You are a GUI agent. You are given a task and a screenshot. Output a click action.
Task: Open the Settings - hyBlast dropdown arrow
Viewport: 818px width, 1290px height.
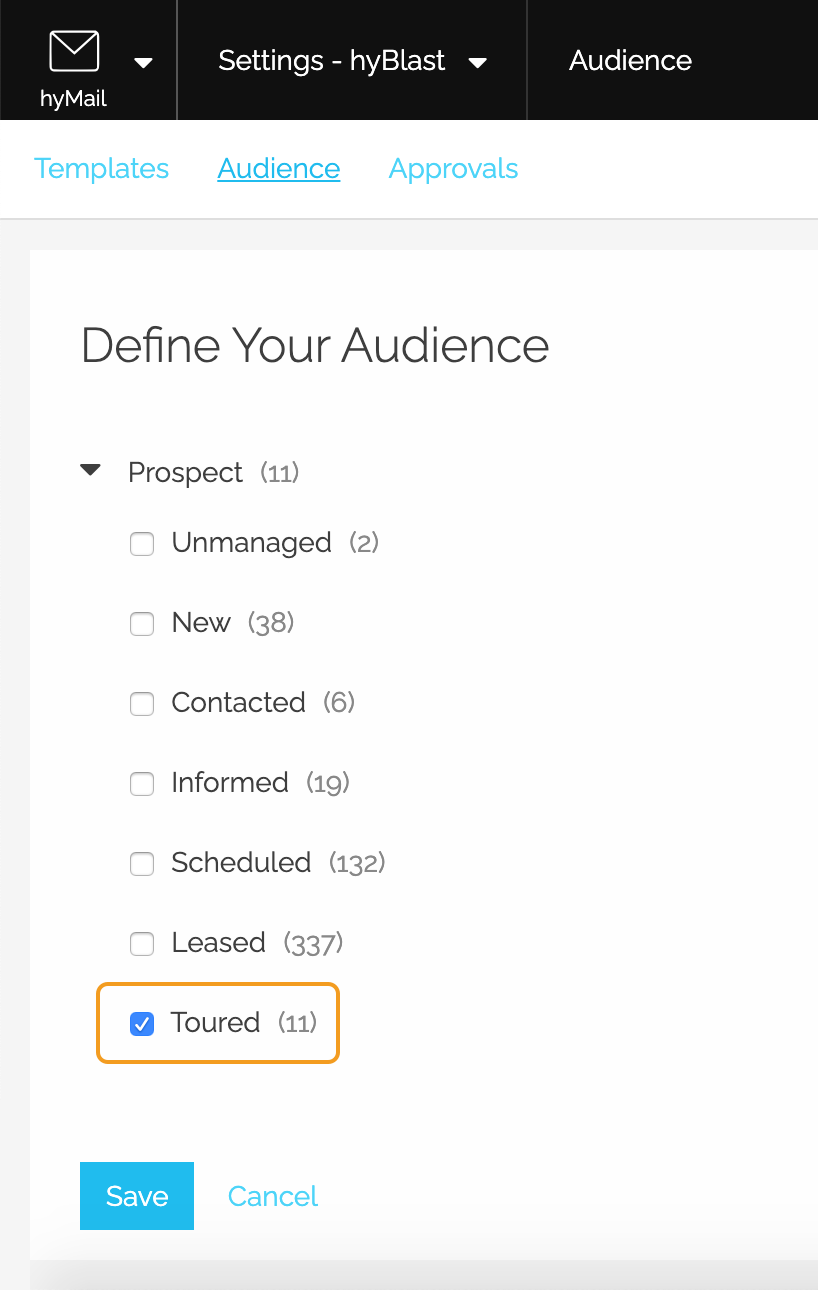(478, 63)
